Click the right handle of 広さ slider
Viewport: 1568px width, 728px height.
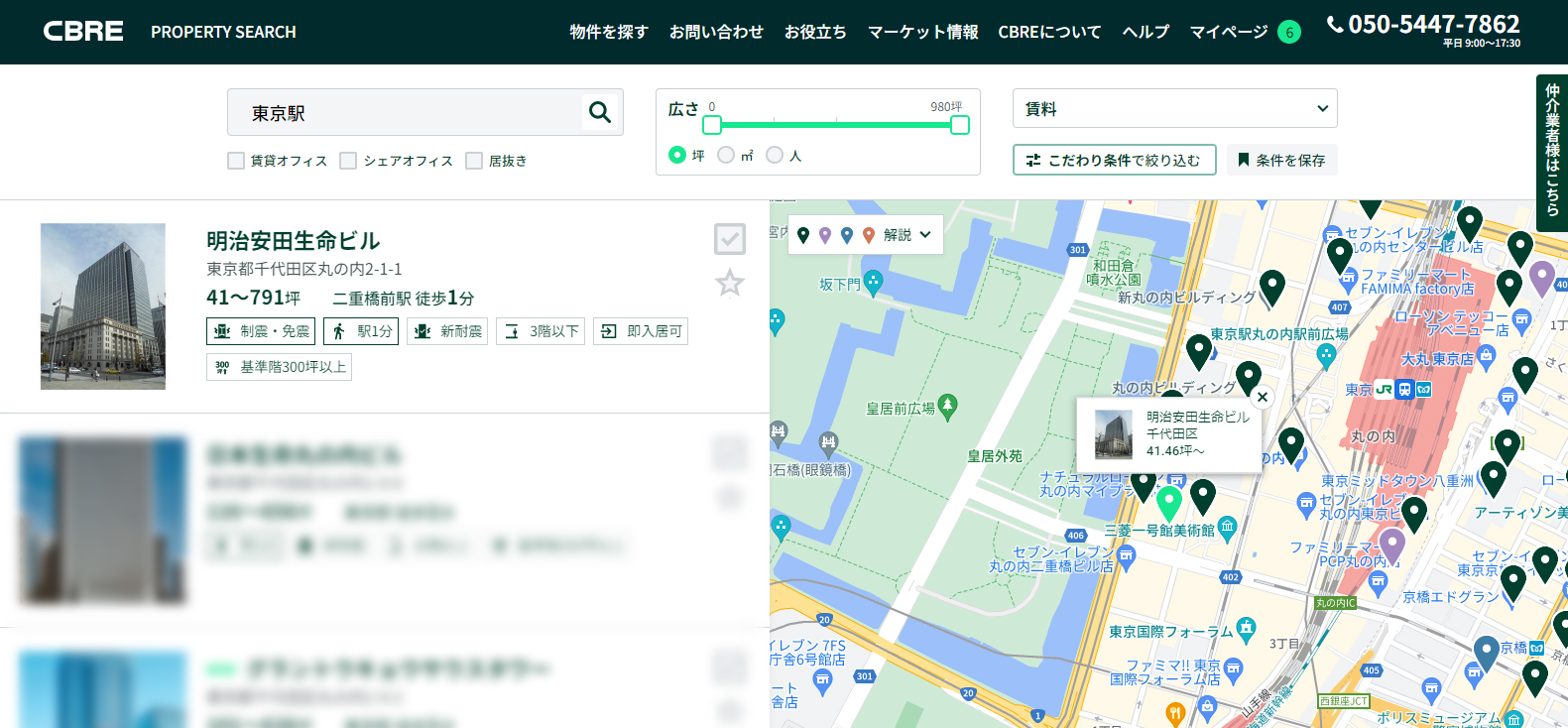coord(959,125)
